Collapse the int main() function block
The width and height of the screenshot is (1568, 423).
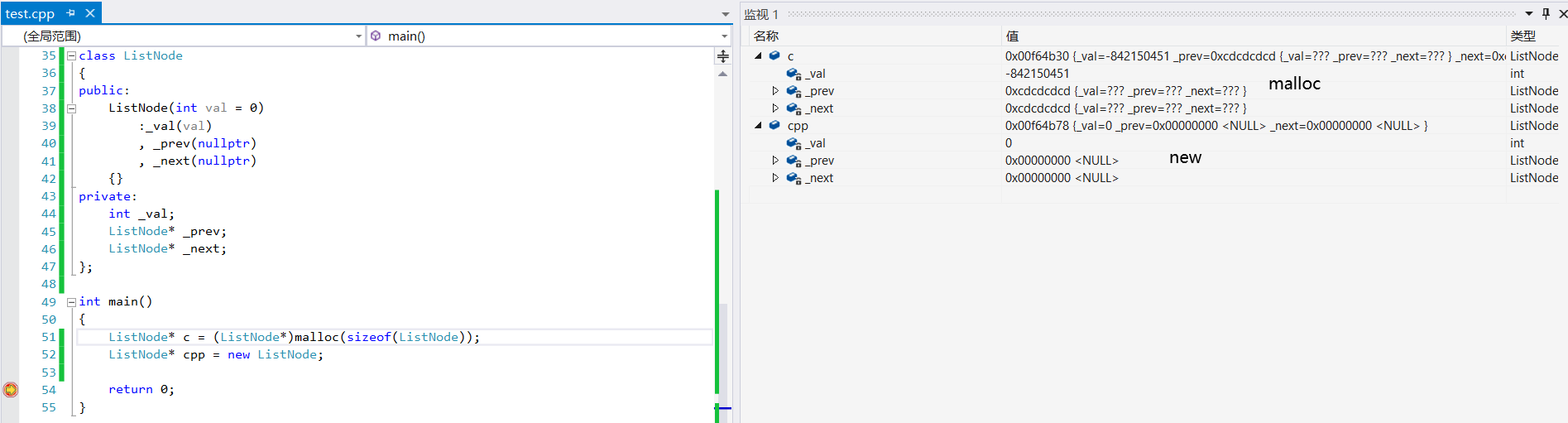coord(71,302)
